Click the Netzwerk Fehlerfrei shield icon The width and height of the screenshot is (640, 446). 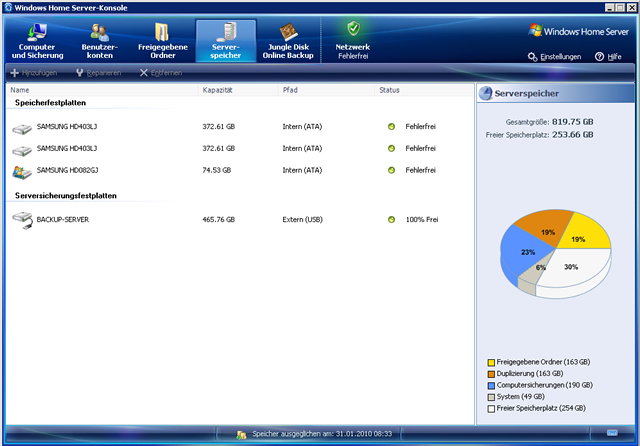pos(353,29)
